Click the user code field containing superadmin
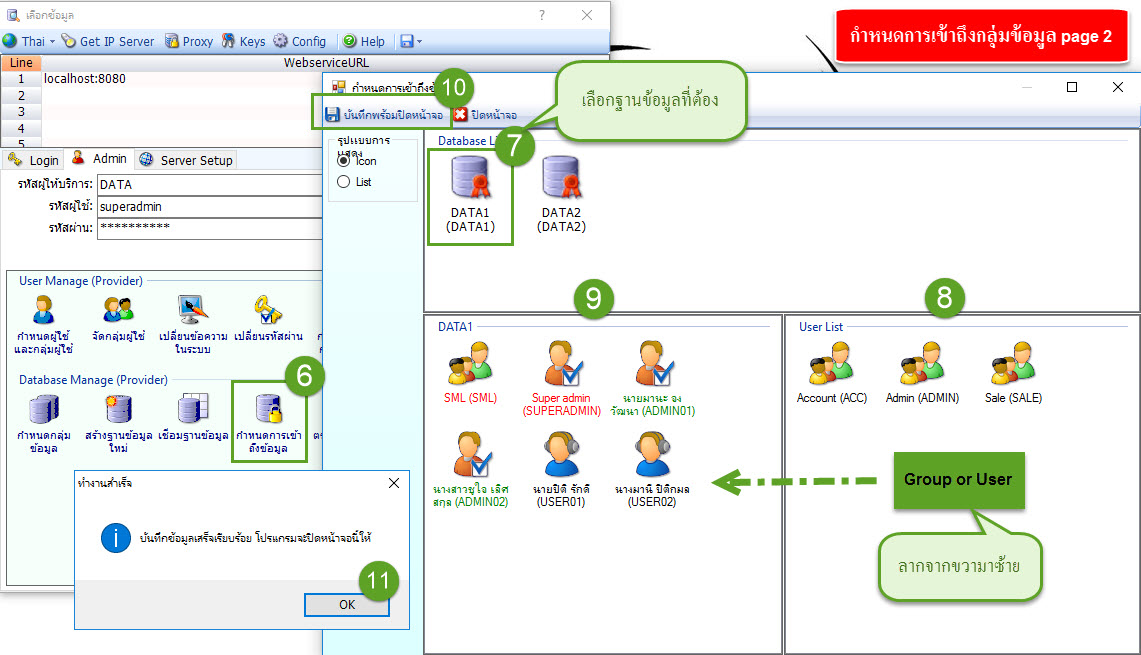Screen dimensions: 1141x655 point(210,207)
